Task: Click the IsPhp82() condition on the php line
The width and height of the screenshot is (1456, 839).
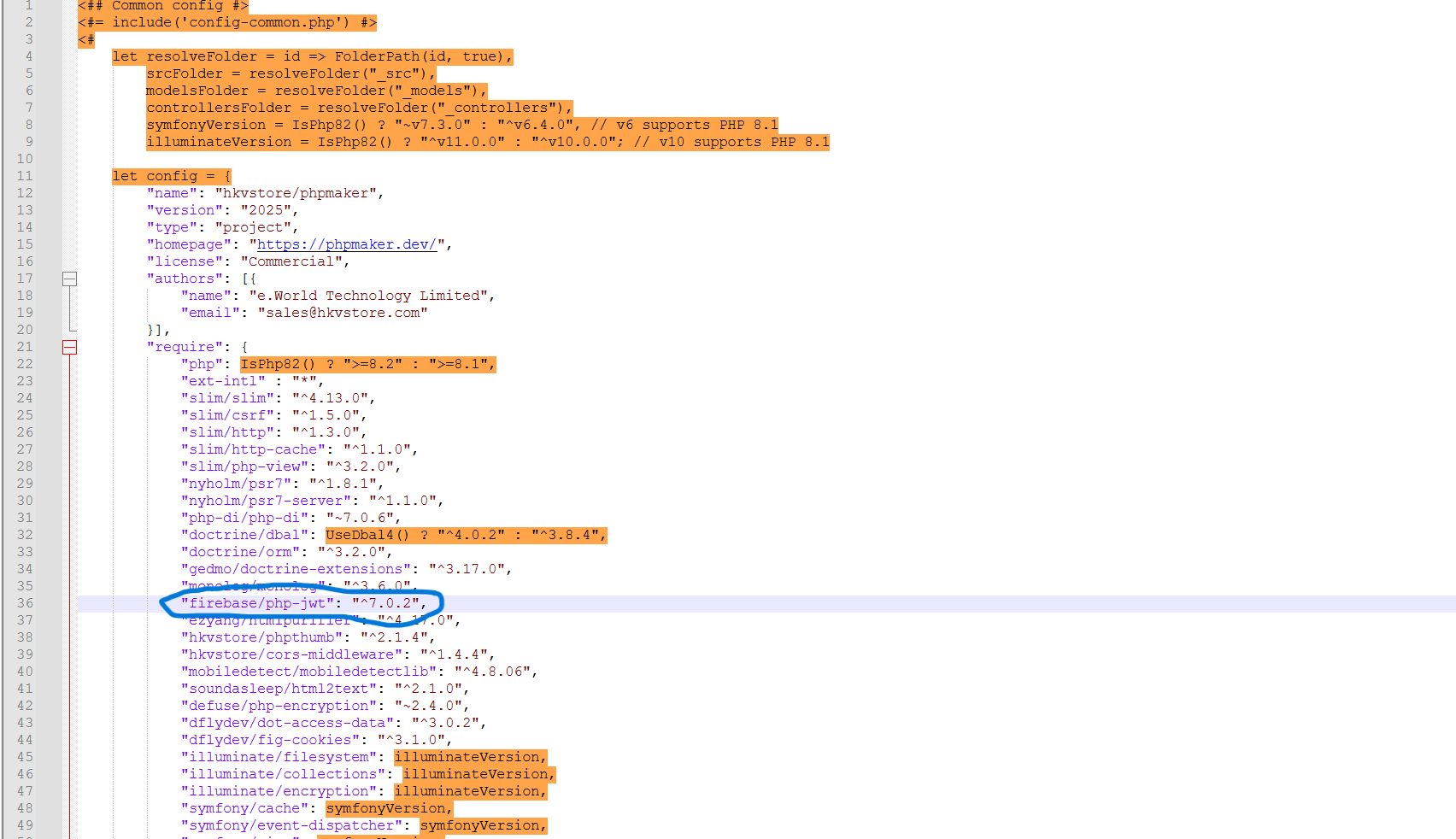Action: click(x=278, y=364)
